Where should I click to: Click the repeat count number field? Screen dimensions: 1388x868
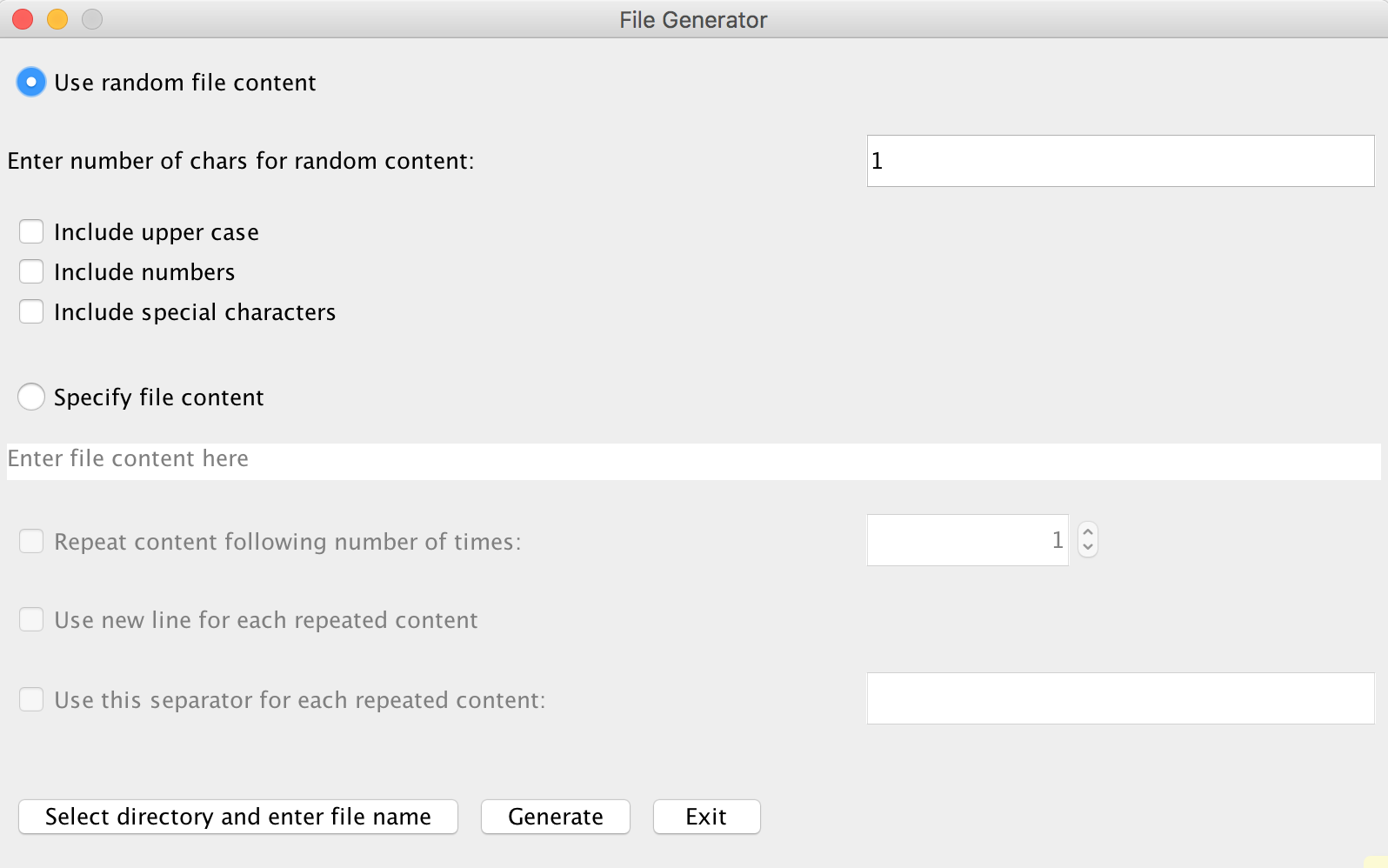[967, 540]
